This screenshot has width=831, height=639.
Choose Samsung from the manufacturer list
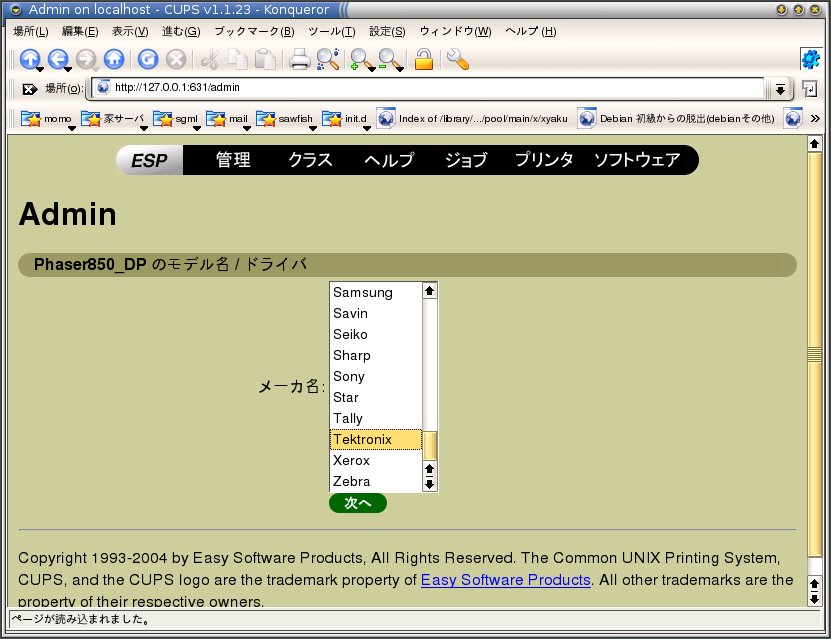[363, 293]
